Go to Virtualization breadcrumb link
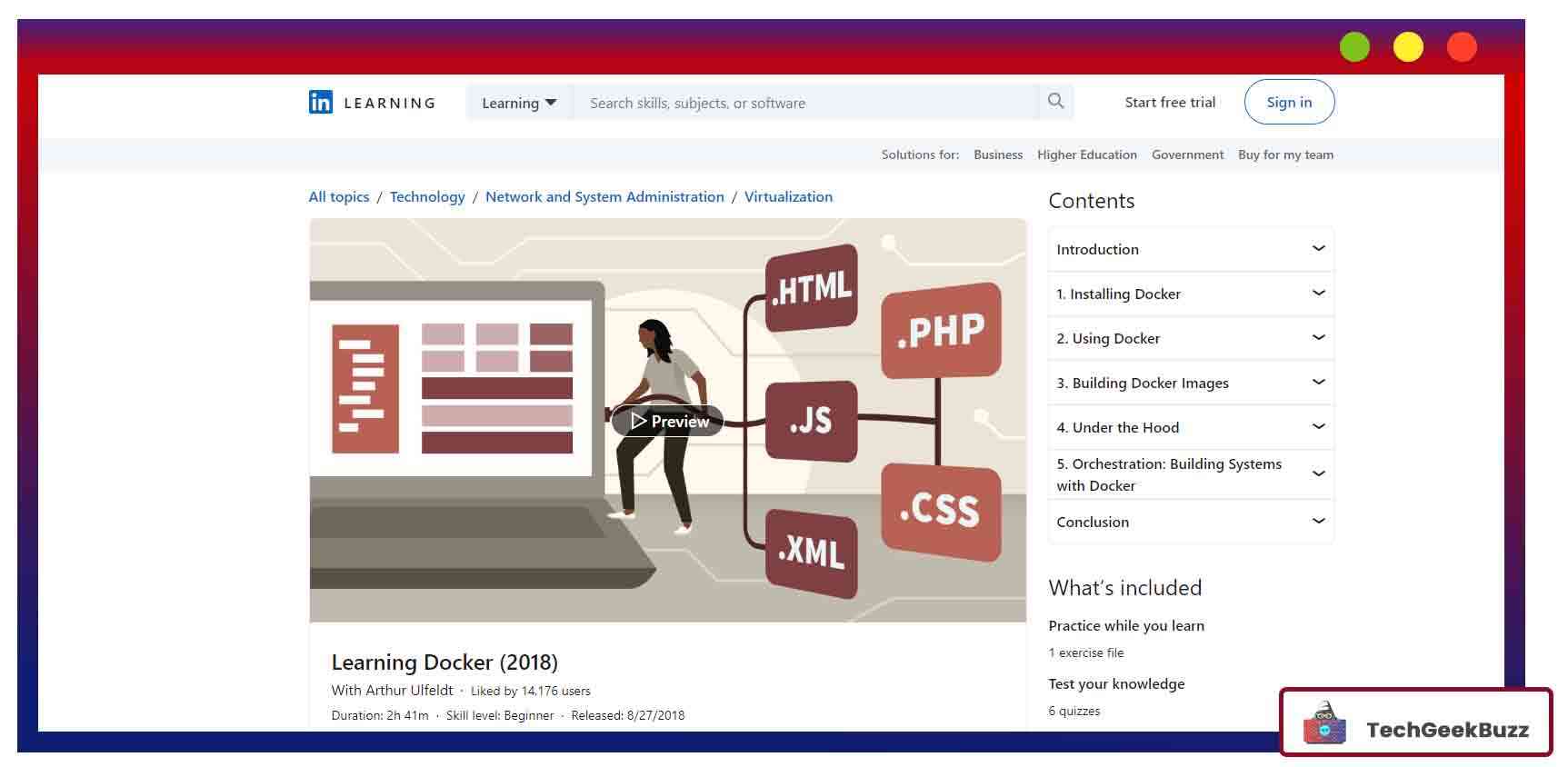 tap(788, 196)
